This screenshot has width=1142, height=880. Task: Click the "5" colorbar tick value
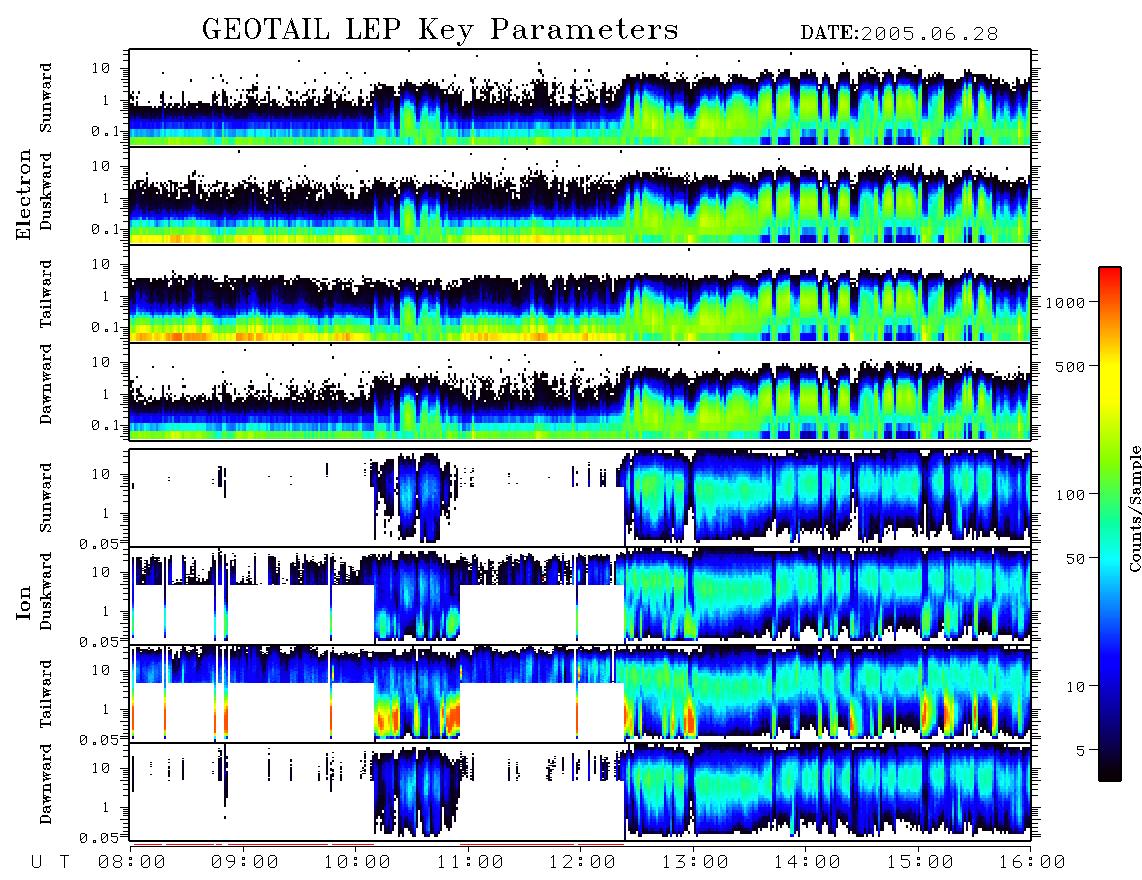[x=1081, y=750]
